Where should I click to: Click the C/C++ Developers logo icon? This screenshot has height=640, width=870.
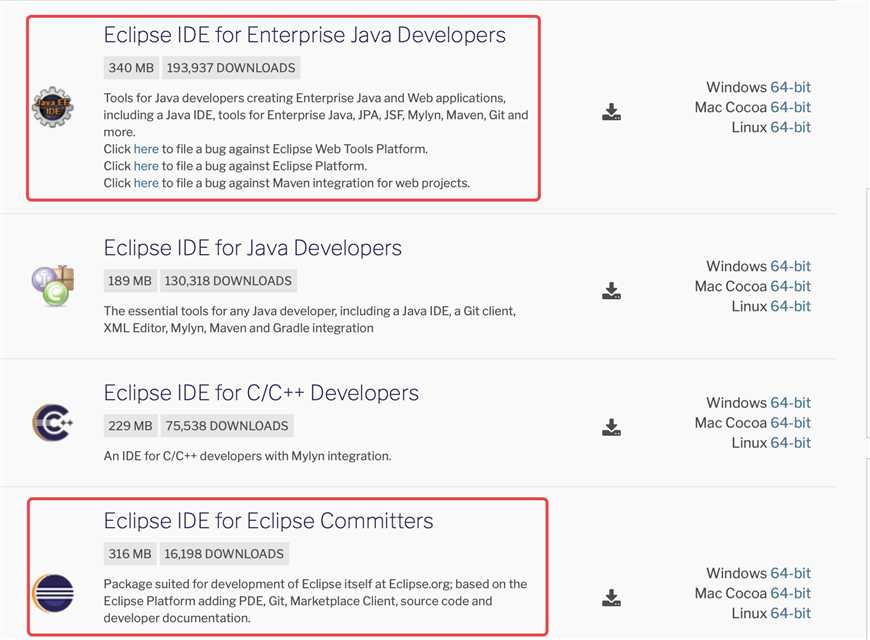point(53,422)
